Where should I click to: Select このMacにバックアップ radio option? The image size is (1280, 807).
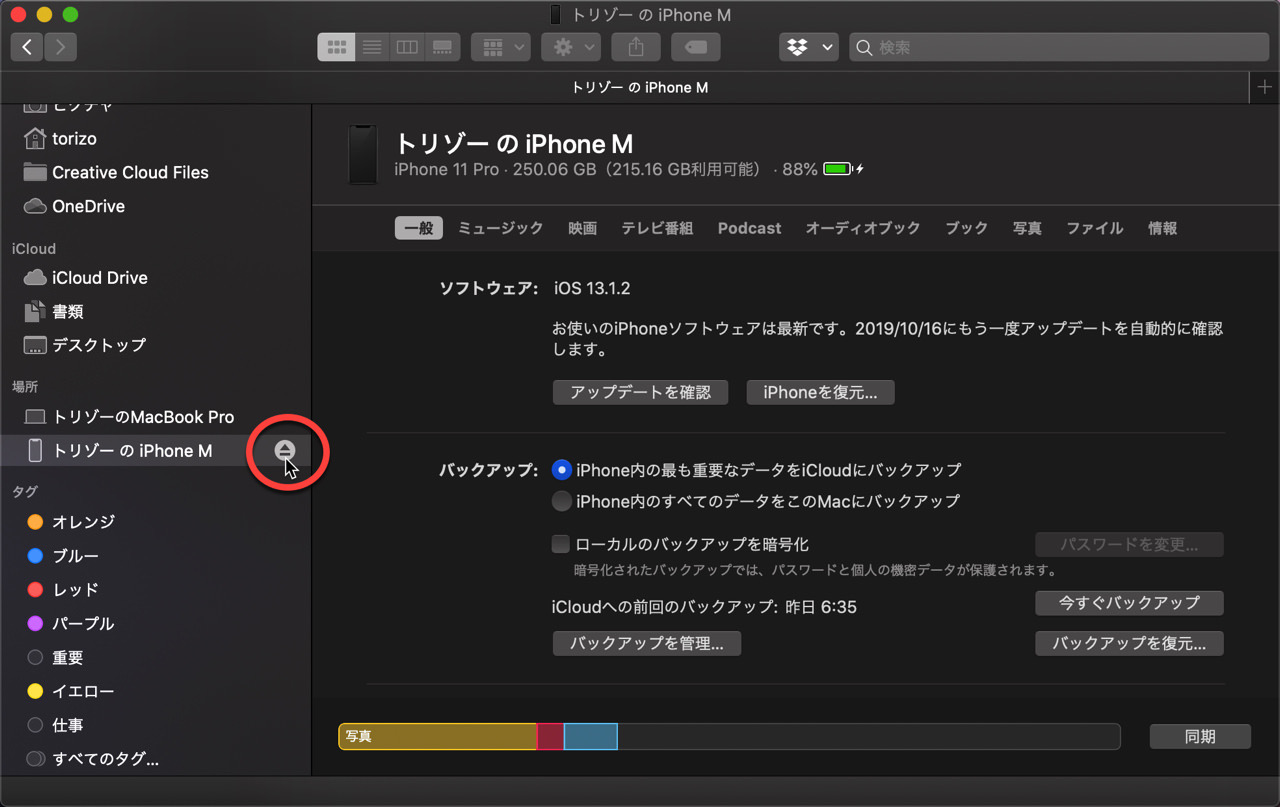click(562, 501)
